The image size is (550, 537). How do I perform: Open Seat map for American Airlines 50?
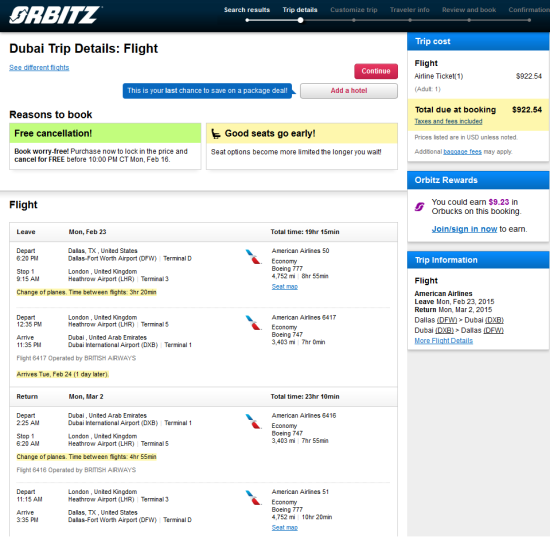284,287
